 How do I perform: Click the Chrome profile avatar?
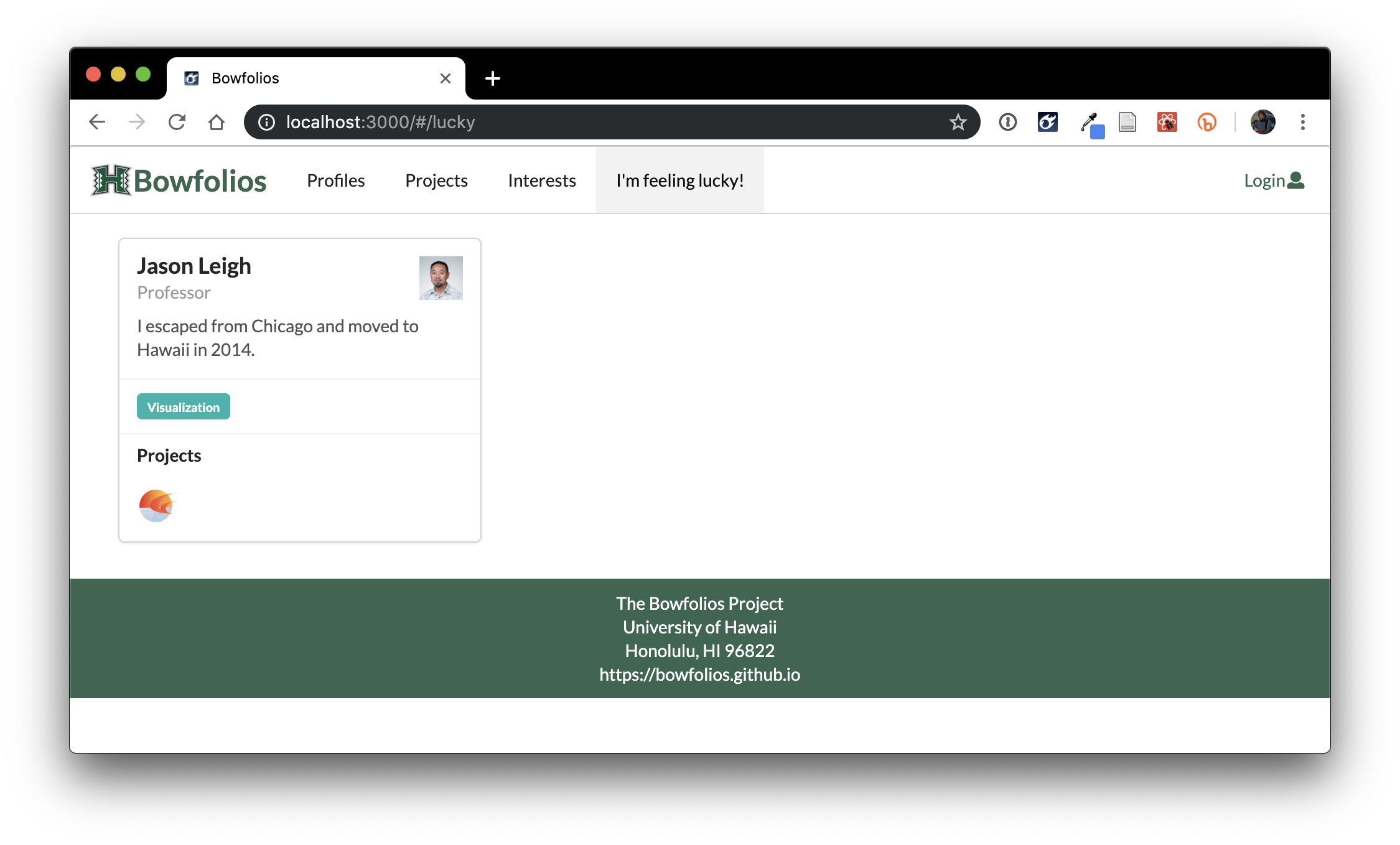point(1262,122)
